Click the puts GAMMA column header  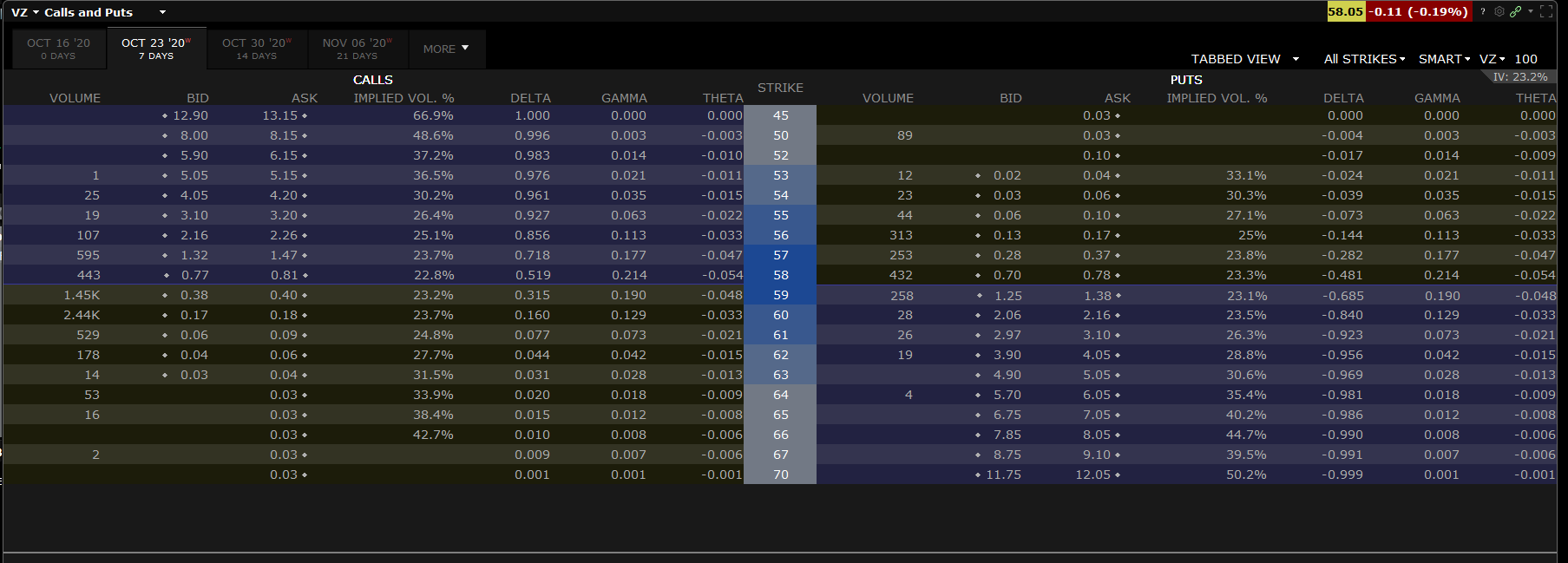pos(1437,98)
